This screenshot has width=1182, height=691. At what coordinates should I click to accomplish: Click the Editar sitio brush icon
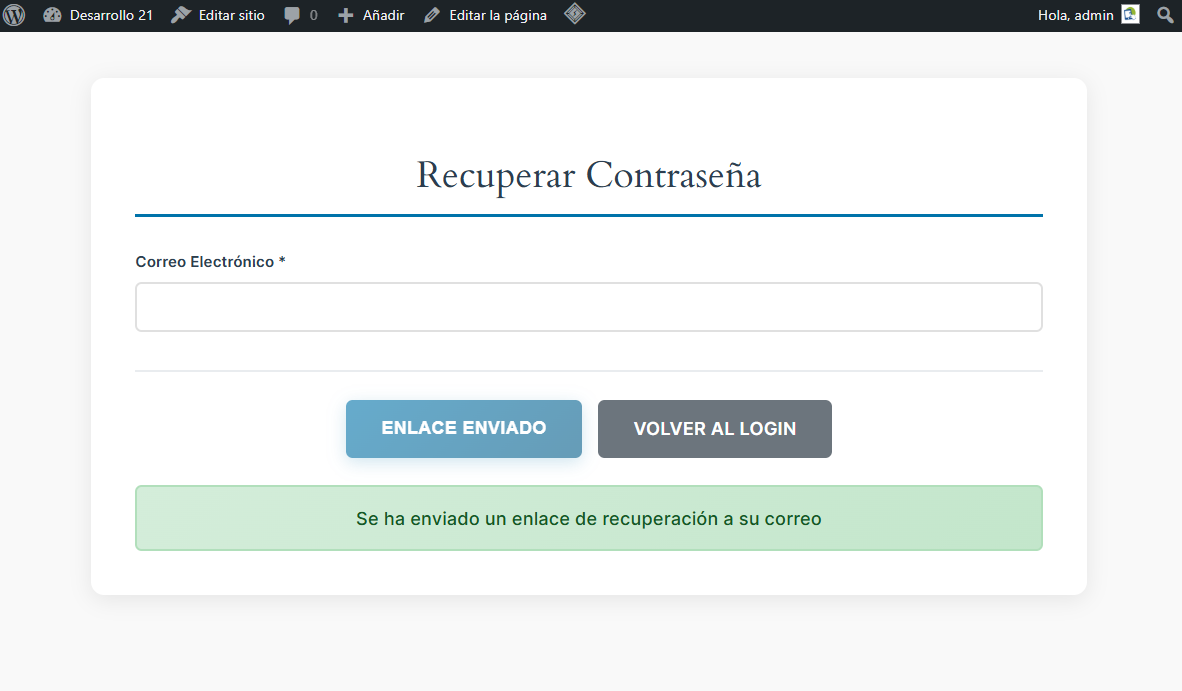[x=181, y=15]
